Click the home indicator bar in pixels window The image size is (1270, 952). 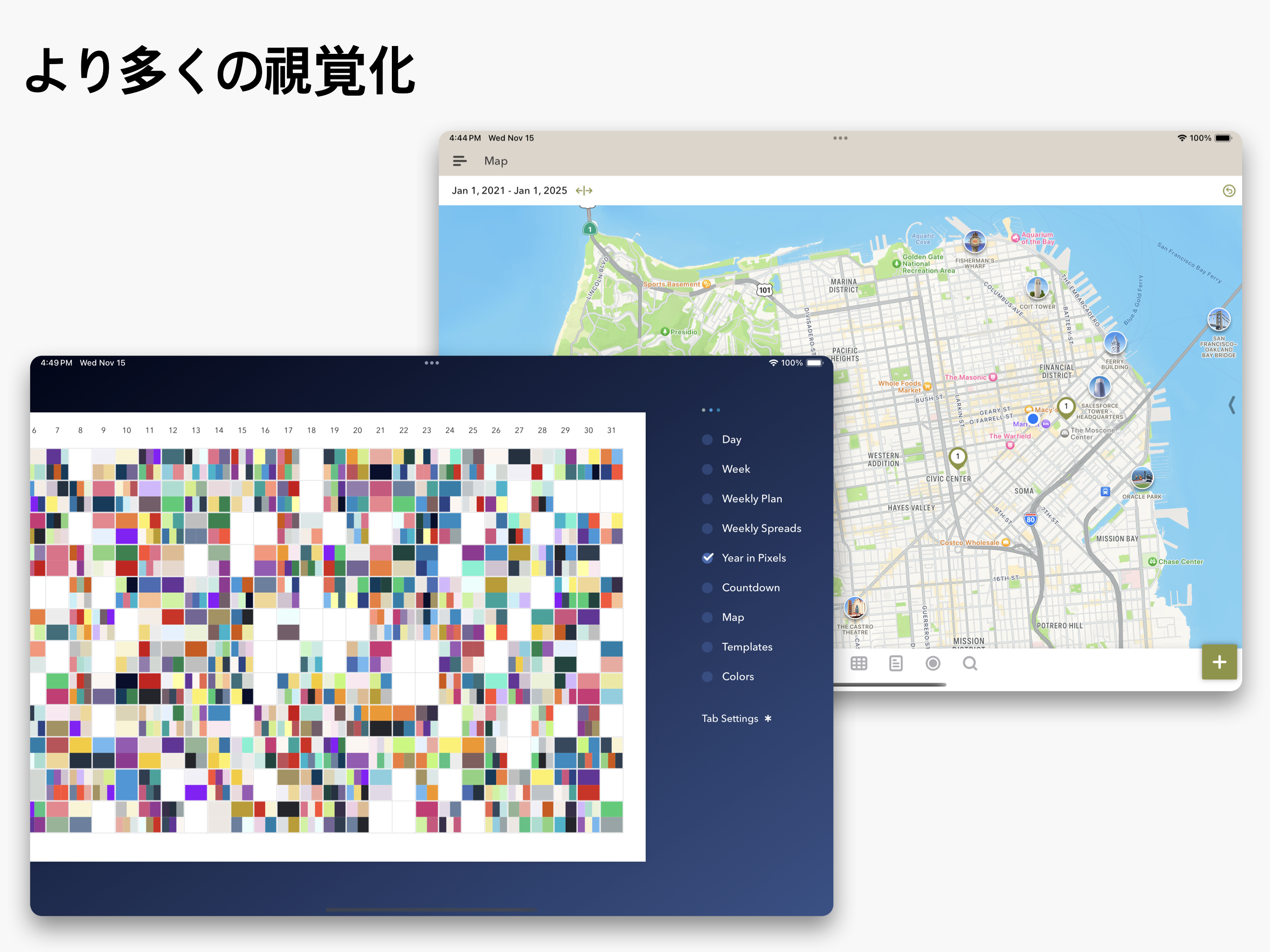[x=431, y=910]
